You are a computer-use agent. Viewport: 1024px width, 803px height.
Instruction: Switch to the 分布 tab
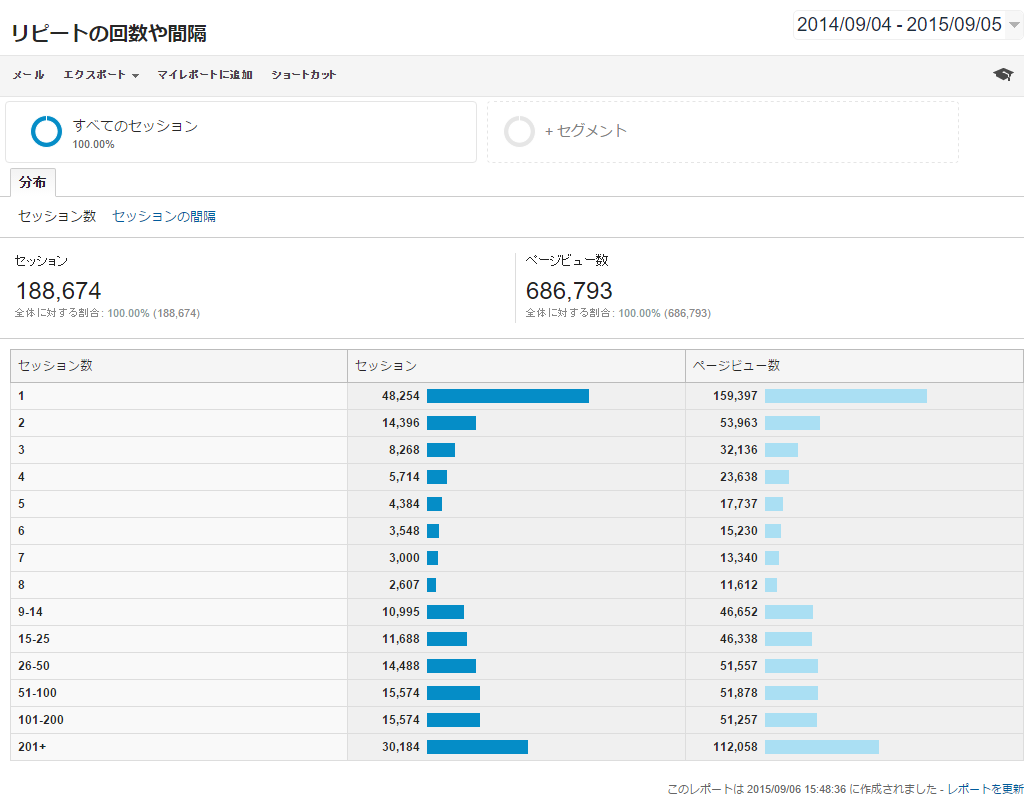pos(32,183)
